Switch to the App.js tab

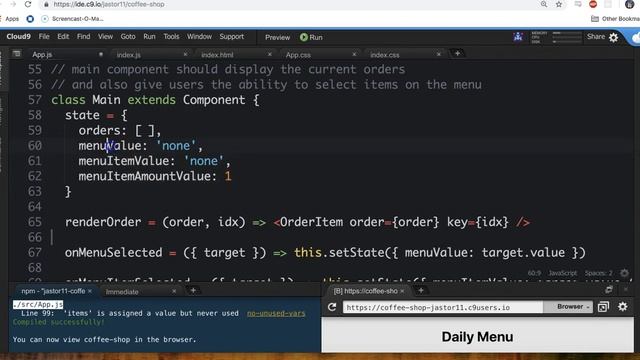(x=42, y=54)
